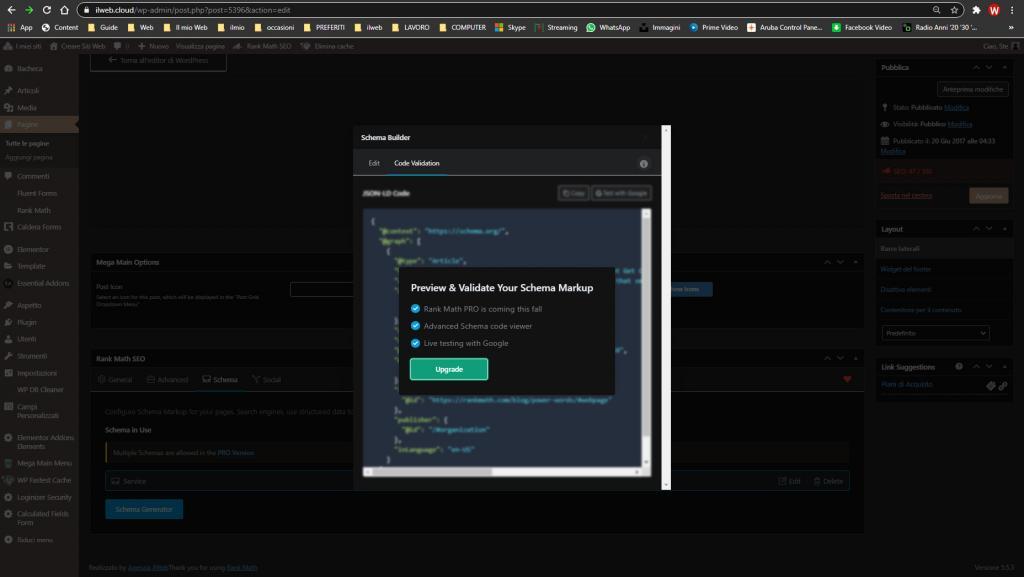The width and height of the screenshot is (1024, 577).
Task: Show more bookmarks with the overflow chevron
Action: click(x=1011, y=27)
